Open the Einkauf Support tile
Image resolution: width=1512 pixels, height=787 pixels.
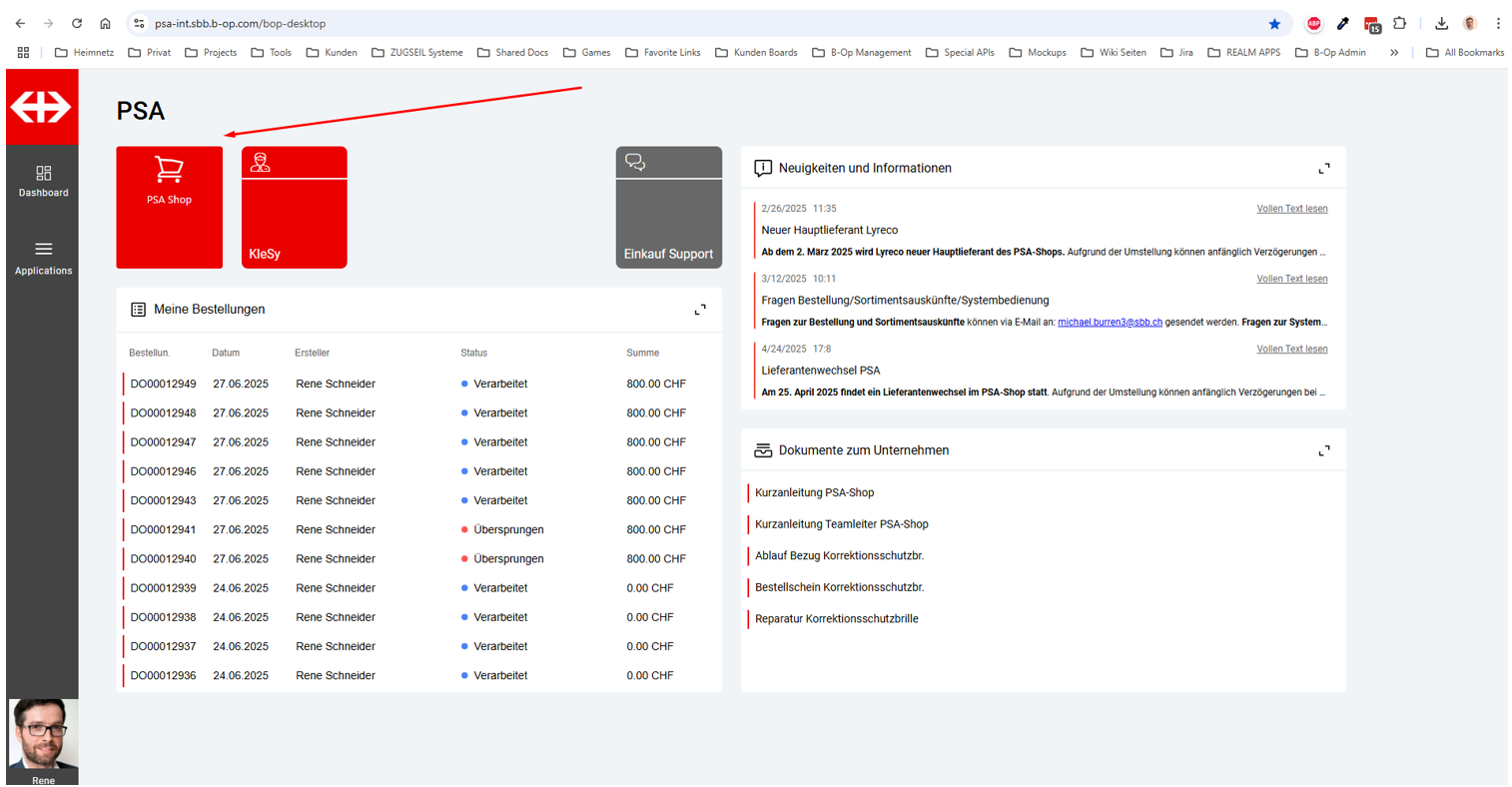[668, 207]
